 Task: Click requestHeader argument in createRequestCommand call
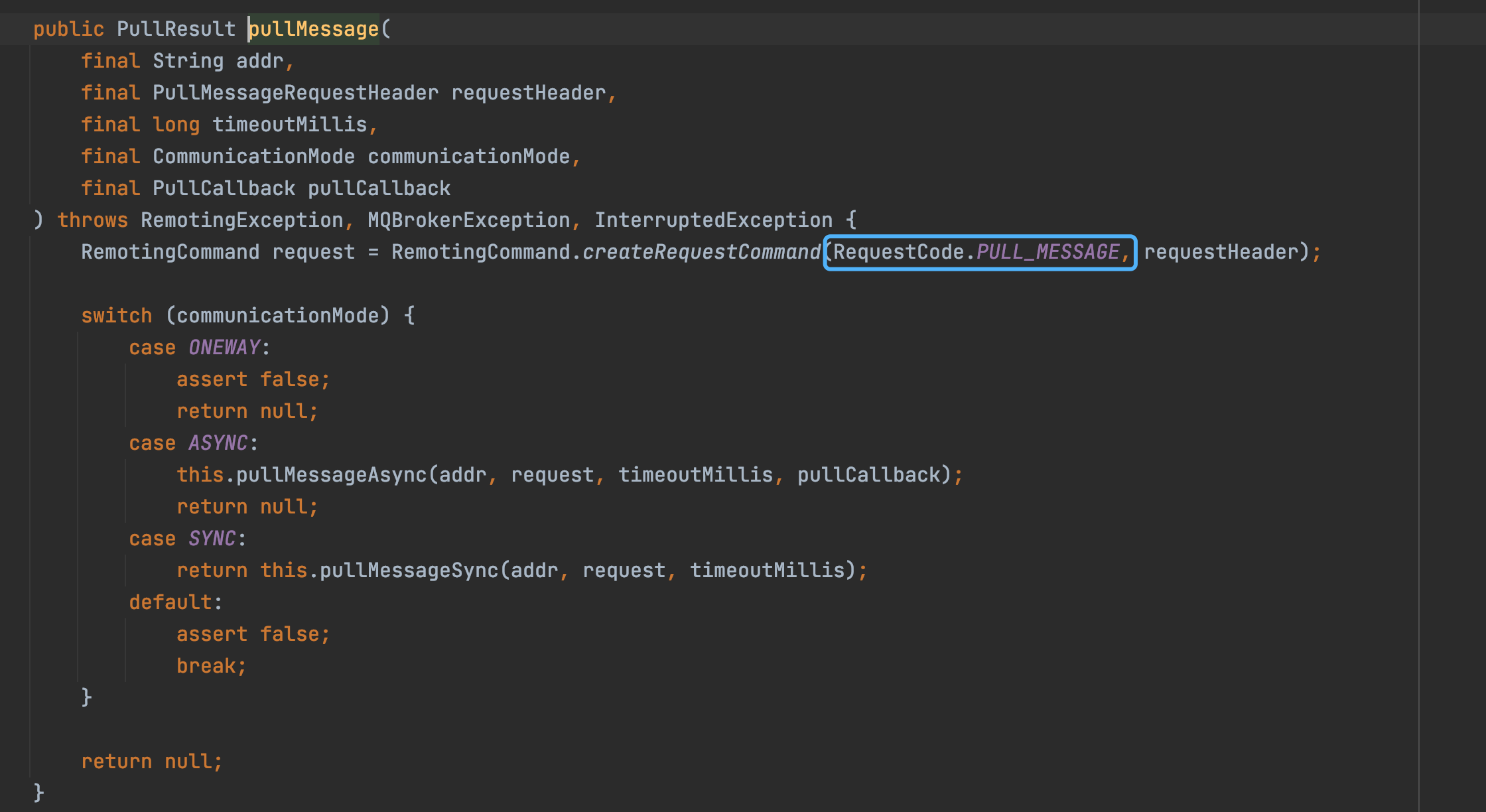click(x=1221, y=252)
